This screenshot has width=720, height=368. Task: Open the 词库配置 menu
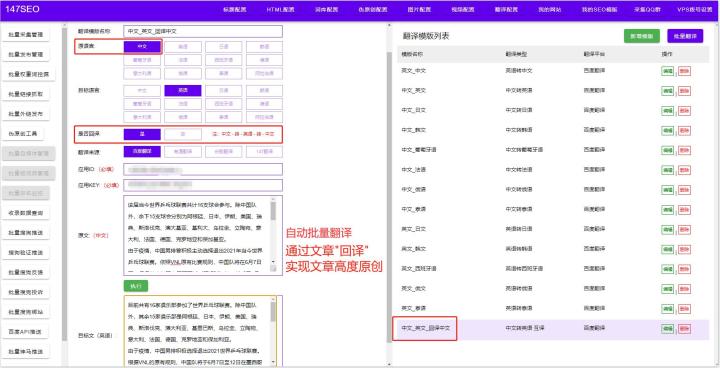(326, 10)
